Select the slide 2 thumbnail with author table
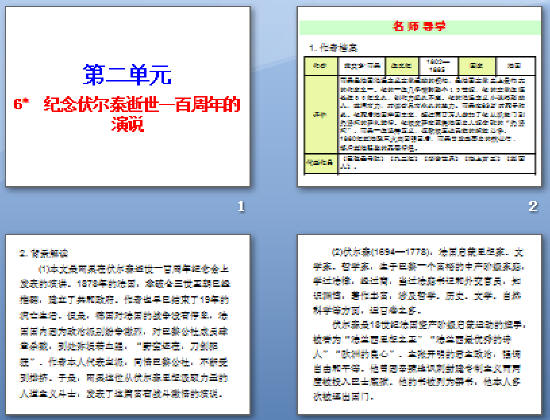The image size is (550, 420). point(420,96)
